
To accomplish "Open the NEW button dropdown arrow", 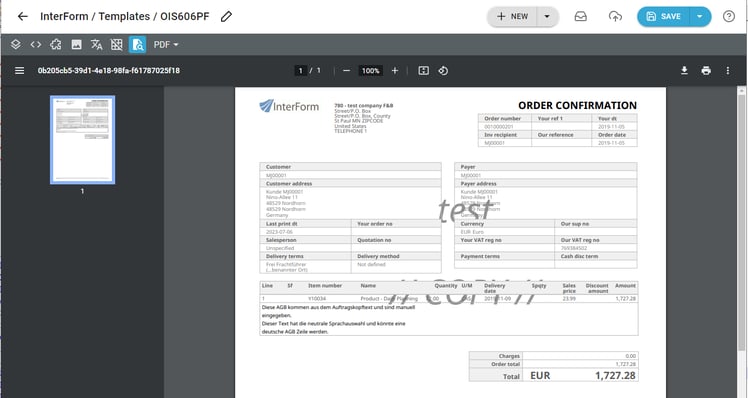I will 547,16.
